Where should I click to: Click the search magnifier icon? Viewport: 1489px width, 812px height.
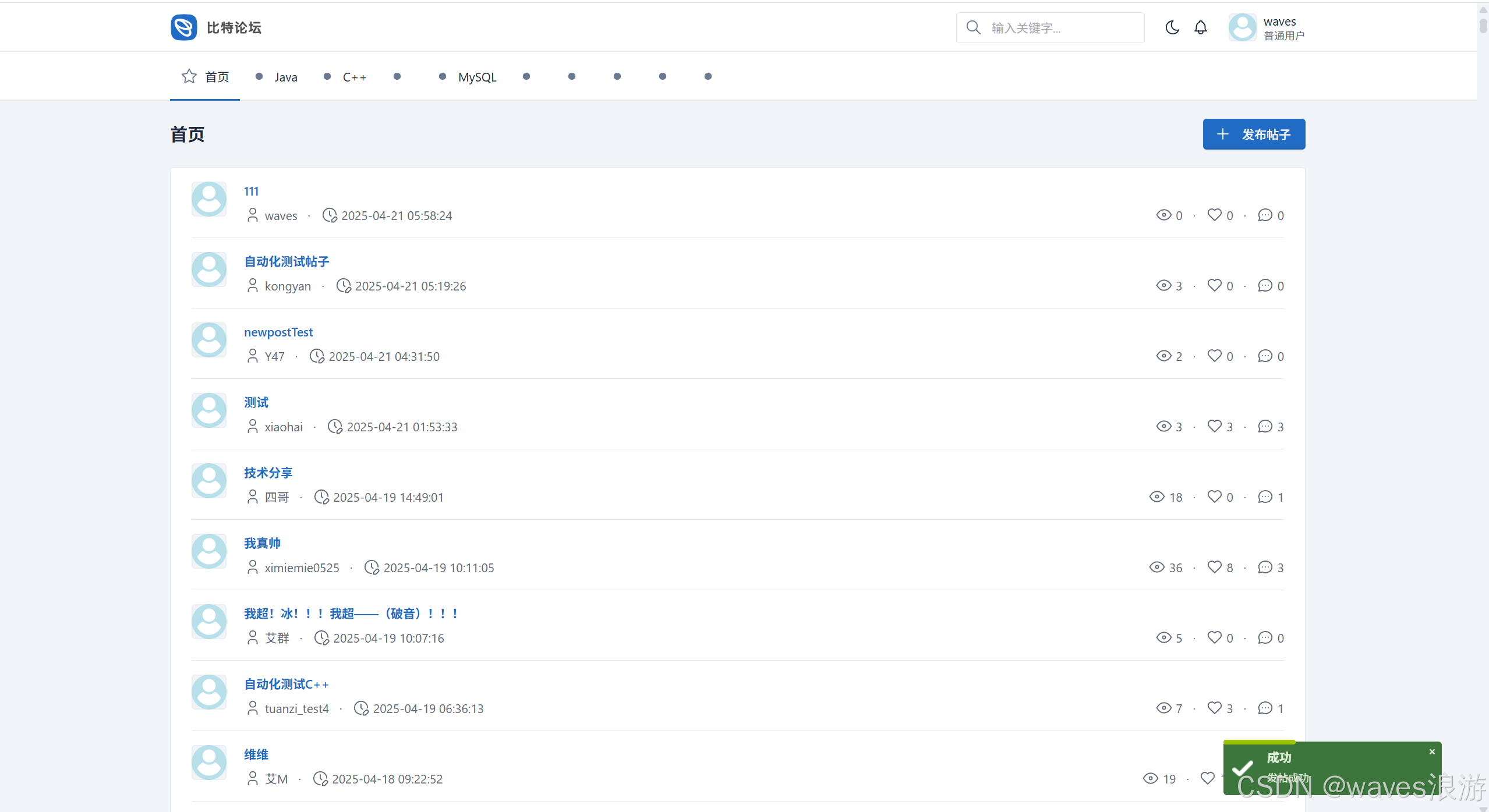coord(973,27)
